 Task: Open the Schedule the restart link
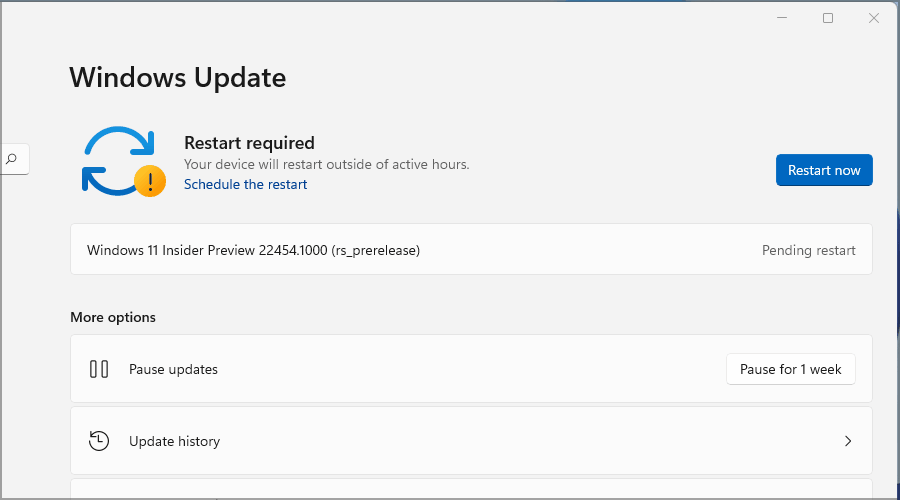245,185
